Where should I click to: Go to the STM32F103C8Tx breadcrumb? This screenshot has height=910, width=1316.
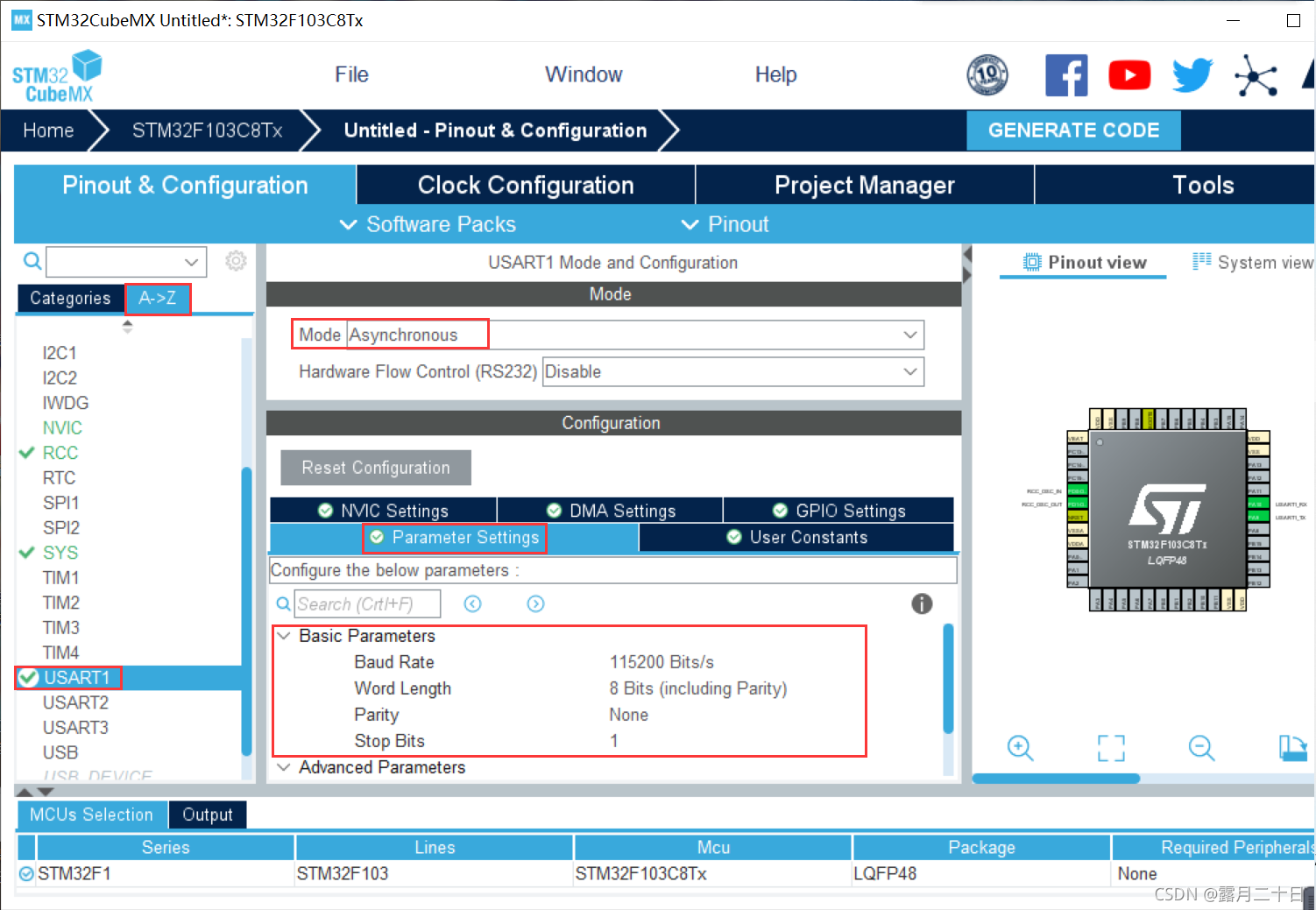[207, 131]
